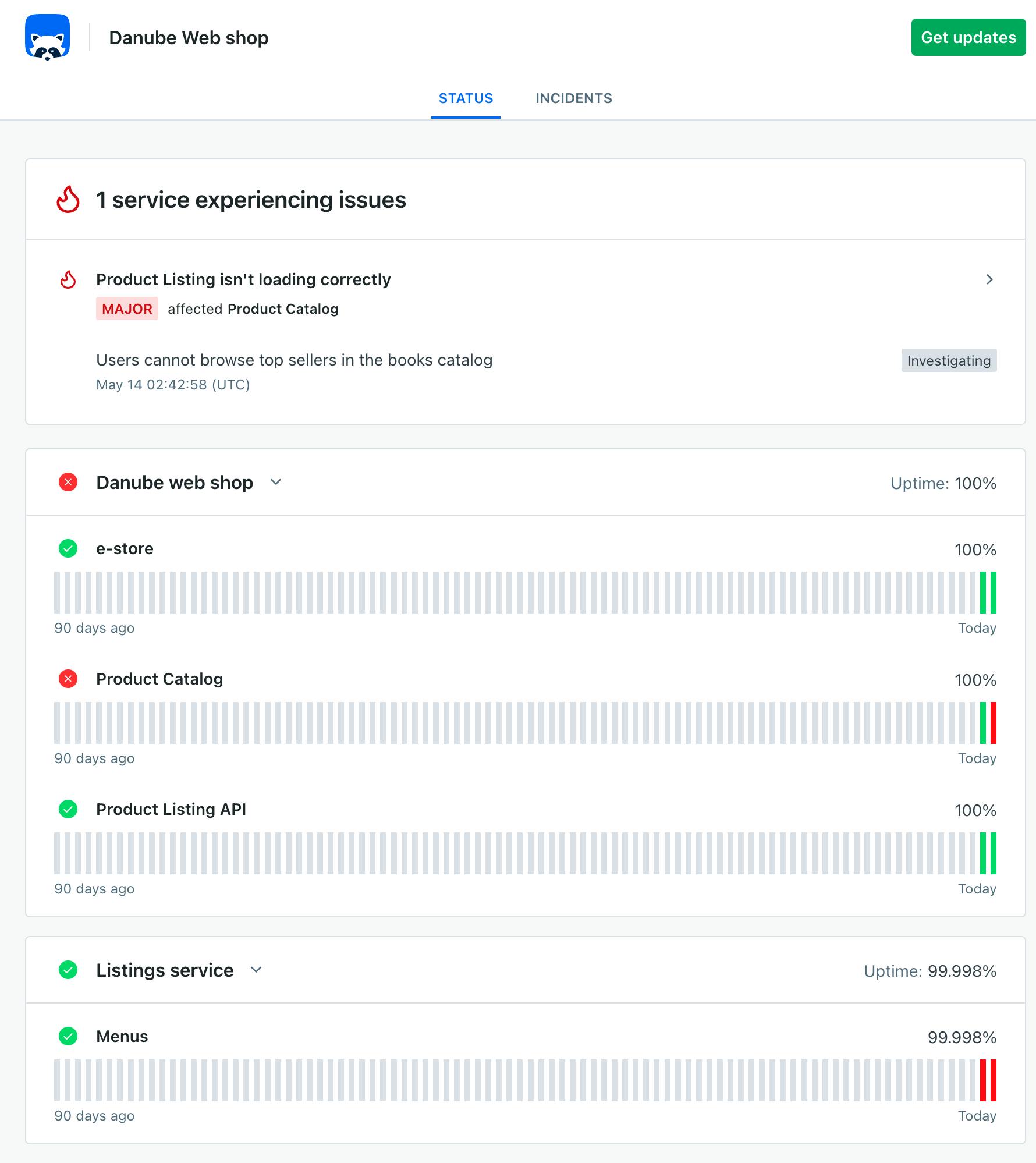Viewport: 1036px width, 1163px height.
Task: Click the green check icon beside Listings service
Action: pos(68,970)
